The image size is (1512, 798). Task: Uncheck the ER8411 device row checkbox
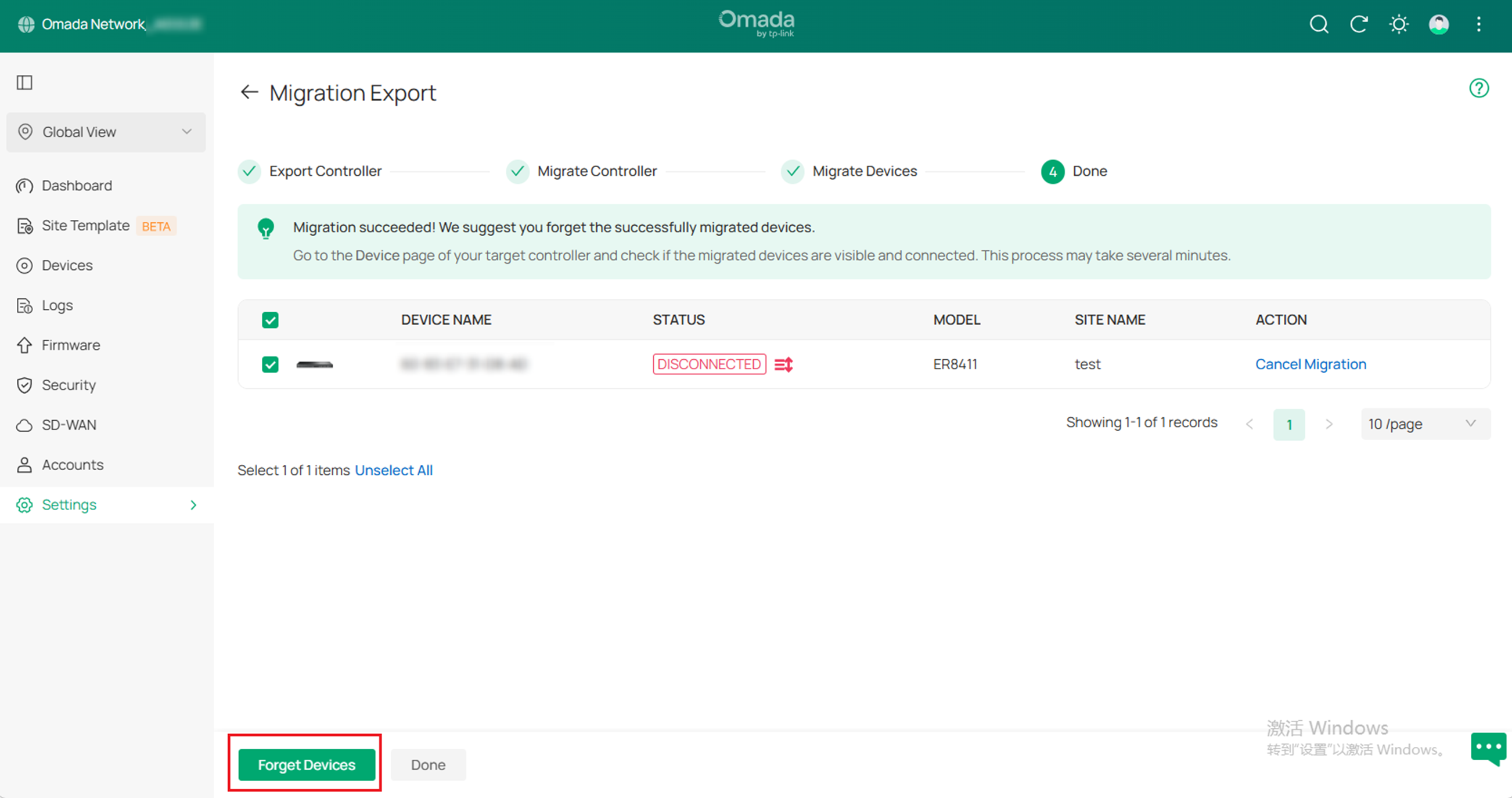pyautogui.click(x=271, y=364)
